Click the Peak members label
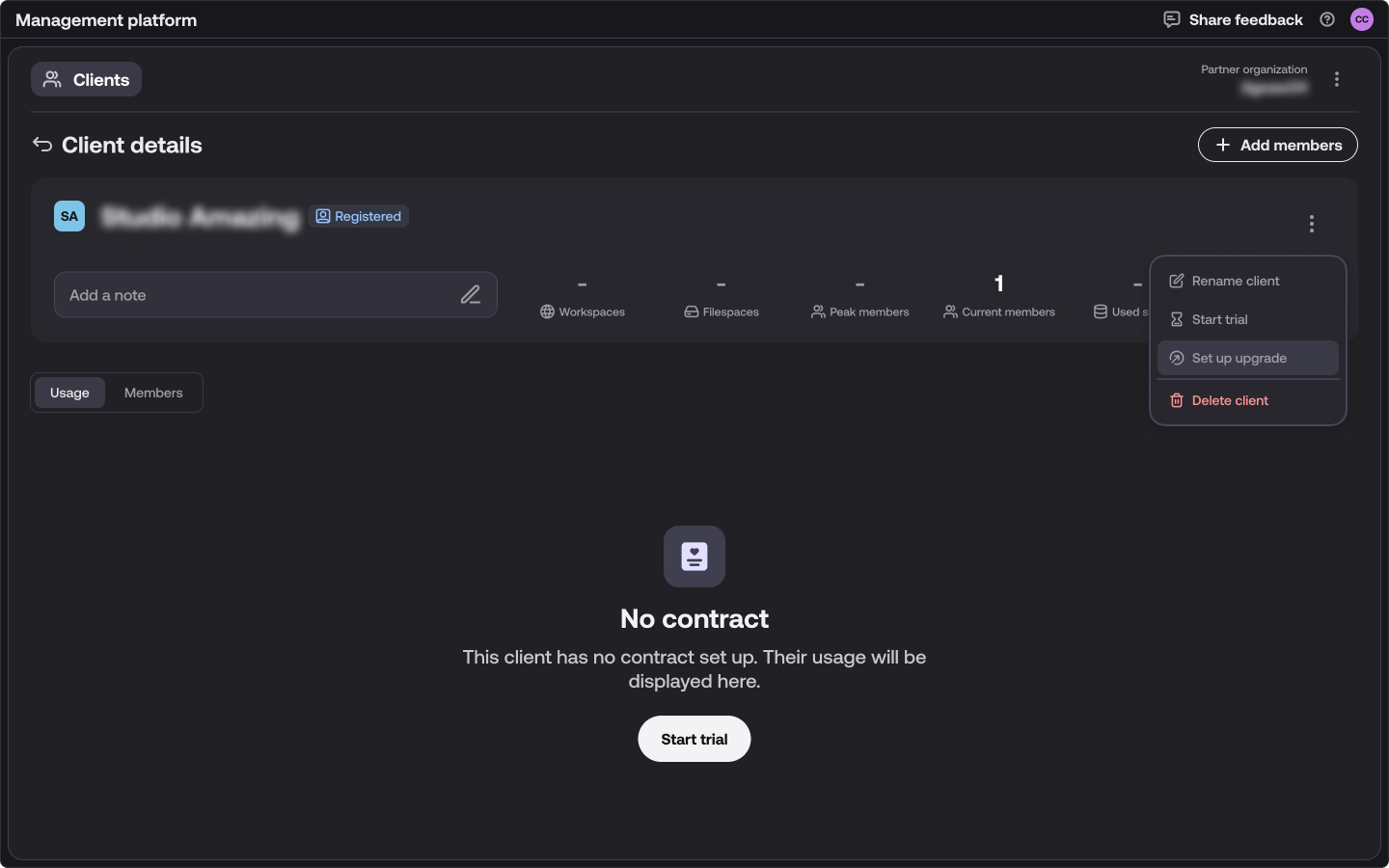The image size is (1389, 868). pos(869,312)
